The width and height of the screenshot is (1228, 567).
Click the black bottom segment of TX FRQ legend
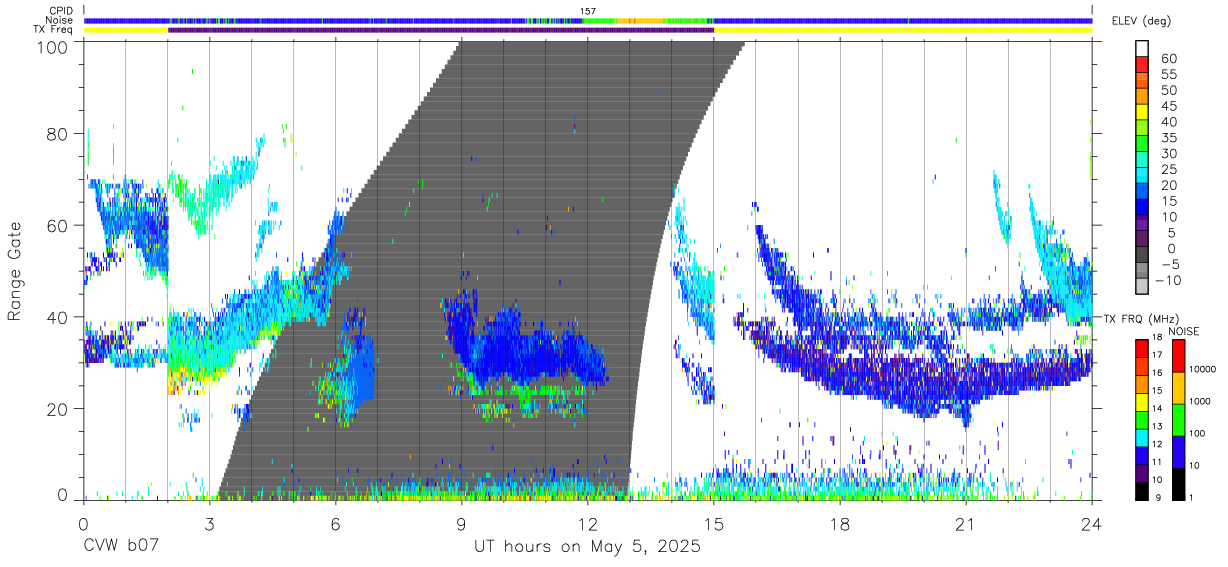coord(1141,491)
